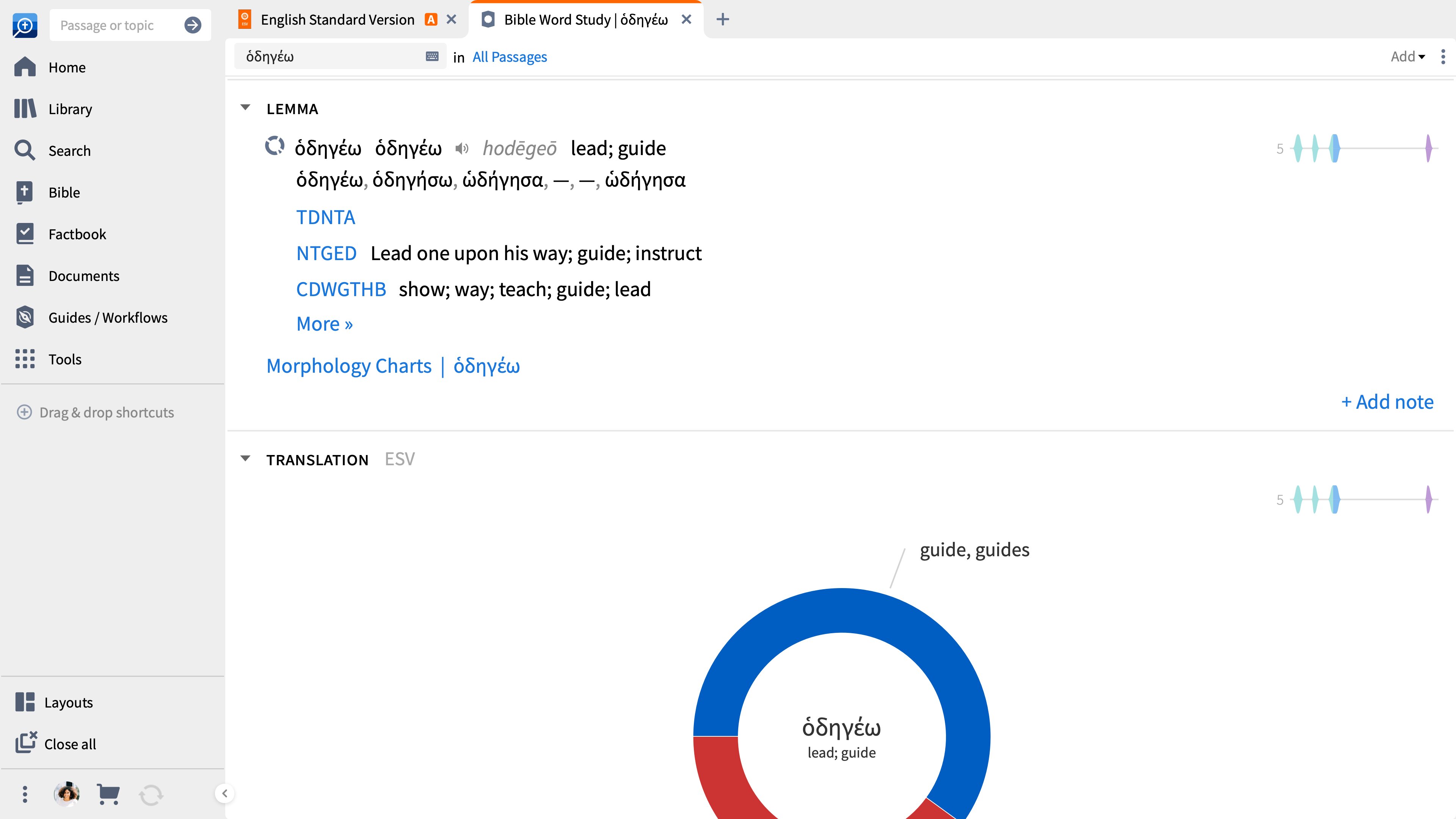
Task: Click the Logos app logo icon
Action: pyautogui.click(x=25, y=25)
